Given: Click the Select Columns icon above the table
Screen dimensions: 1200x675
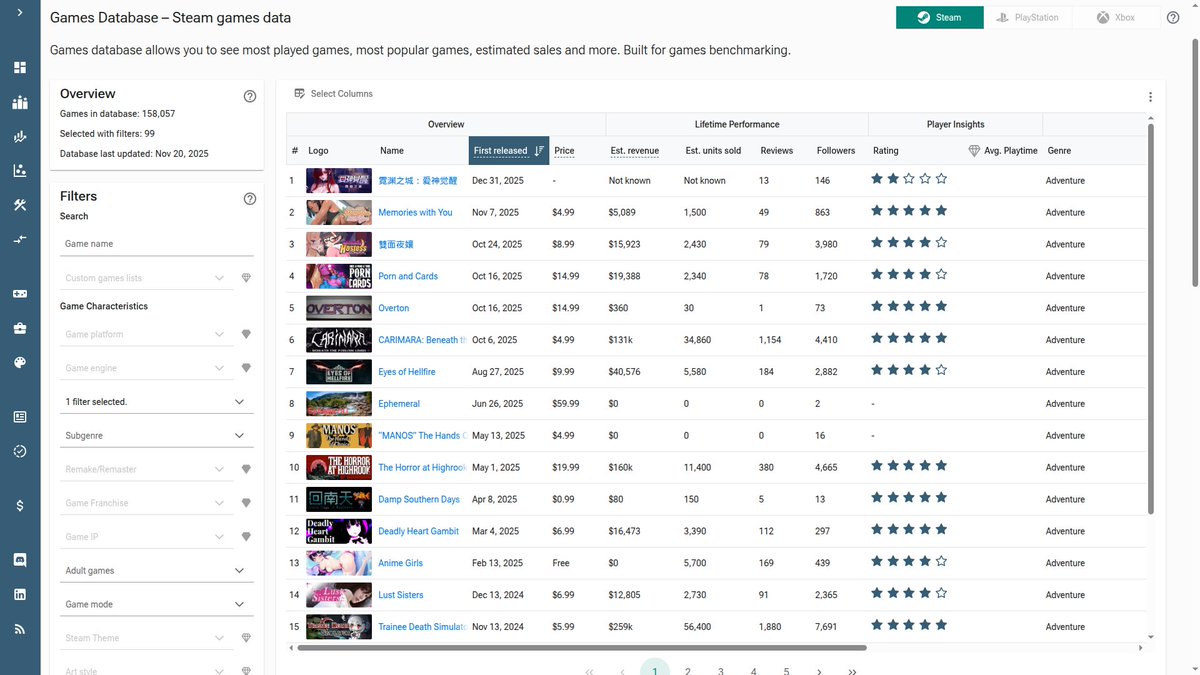Looking at the screenshot, I should tap(299, 92).
